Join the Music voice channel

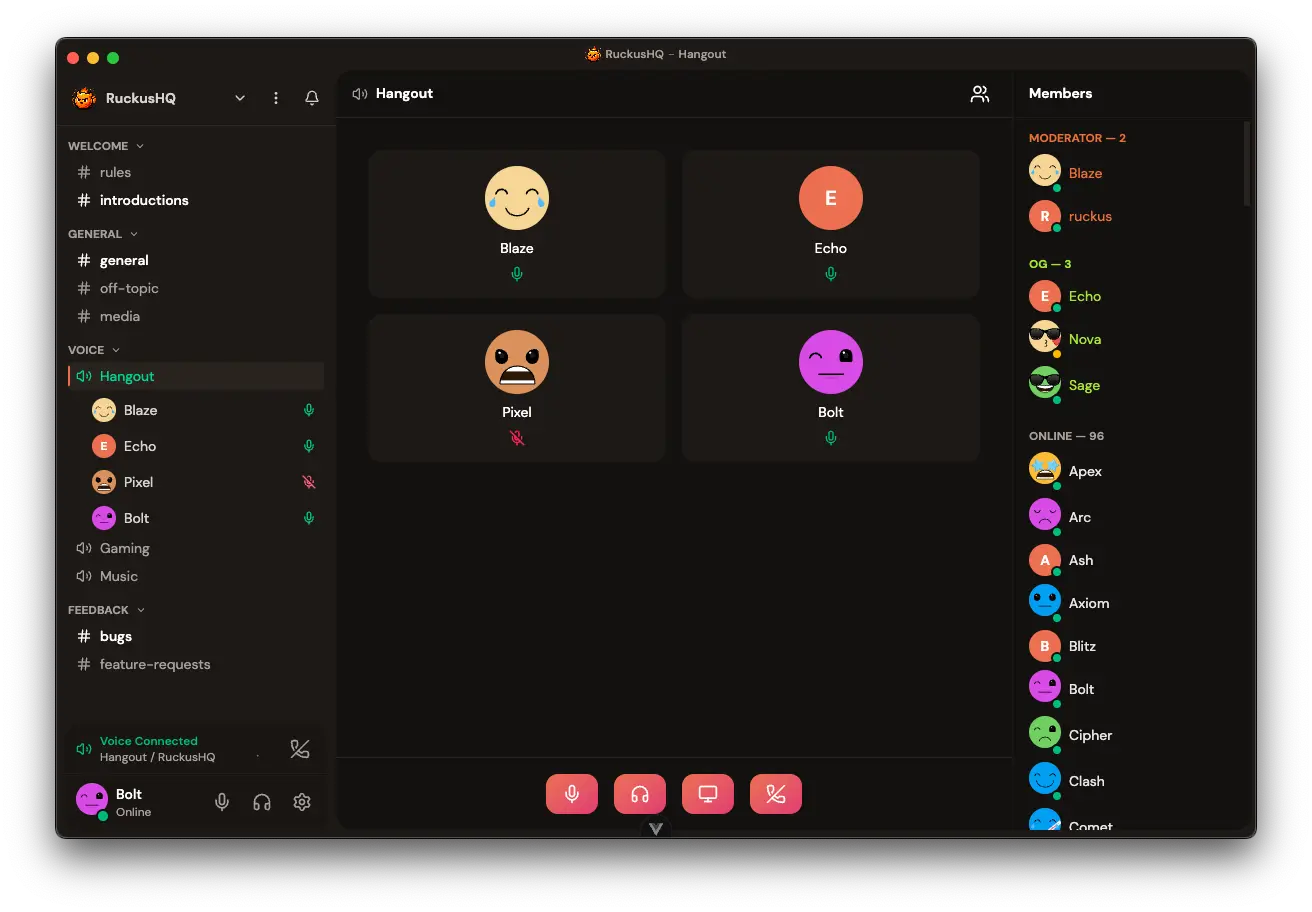[196, 576]
